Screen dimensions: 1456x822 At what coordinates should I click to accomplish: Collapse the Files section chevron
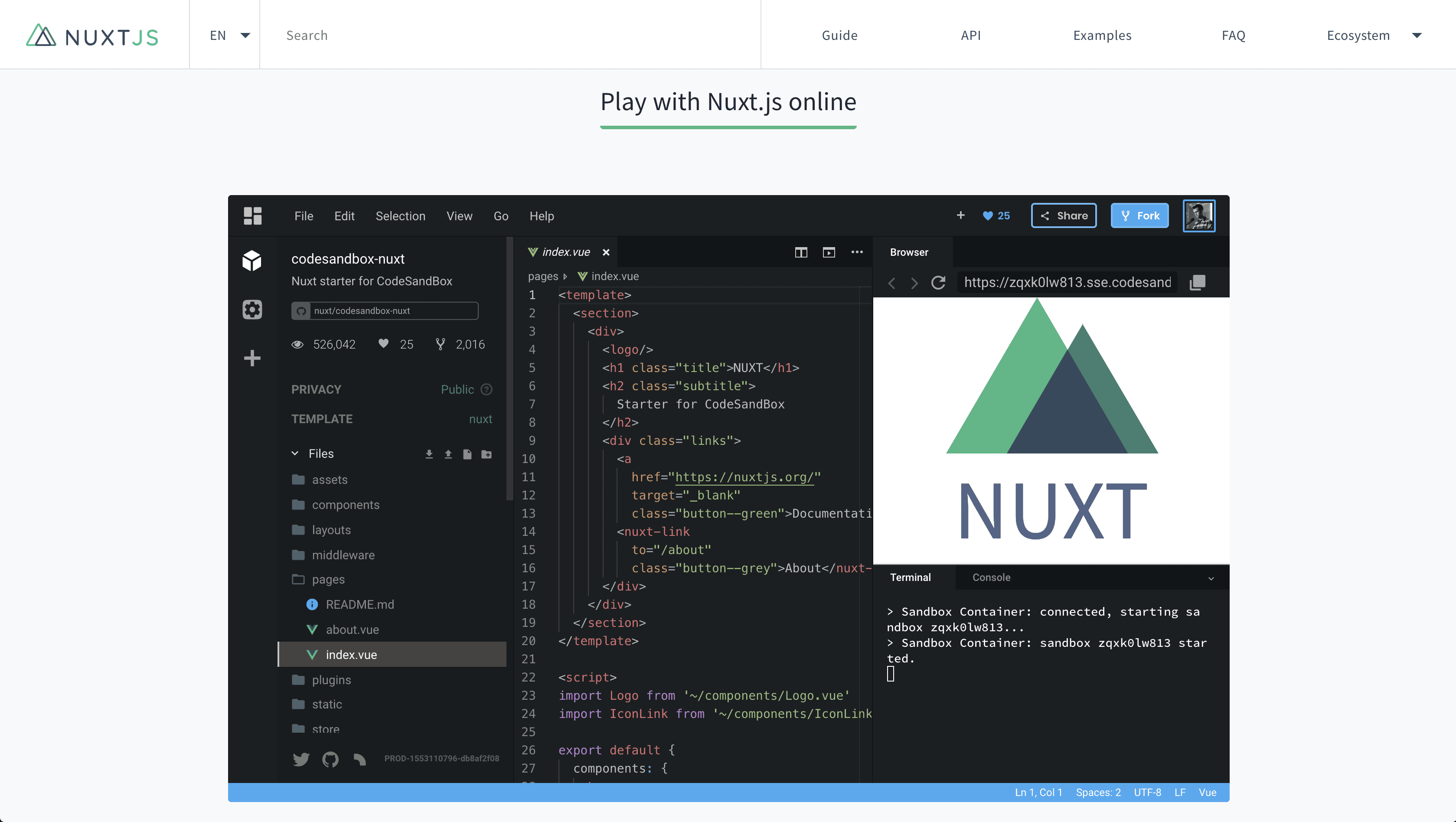click(295, 453)
